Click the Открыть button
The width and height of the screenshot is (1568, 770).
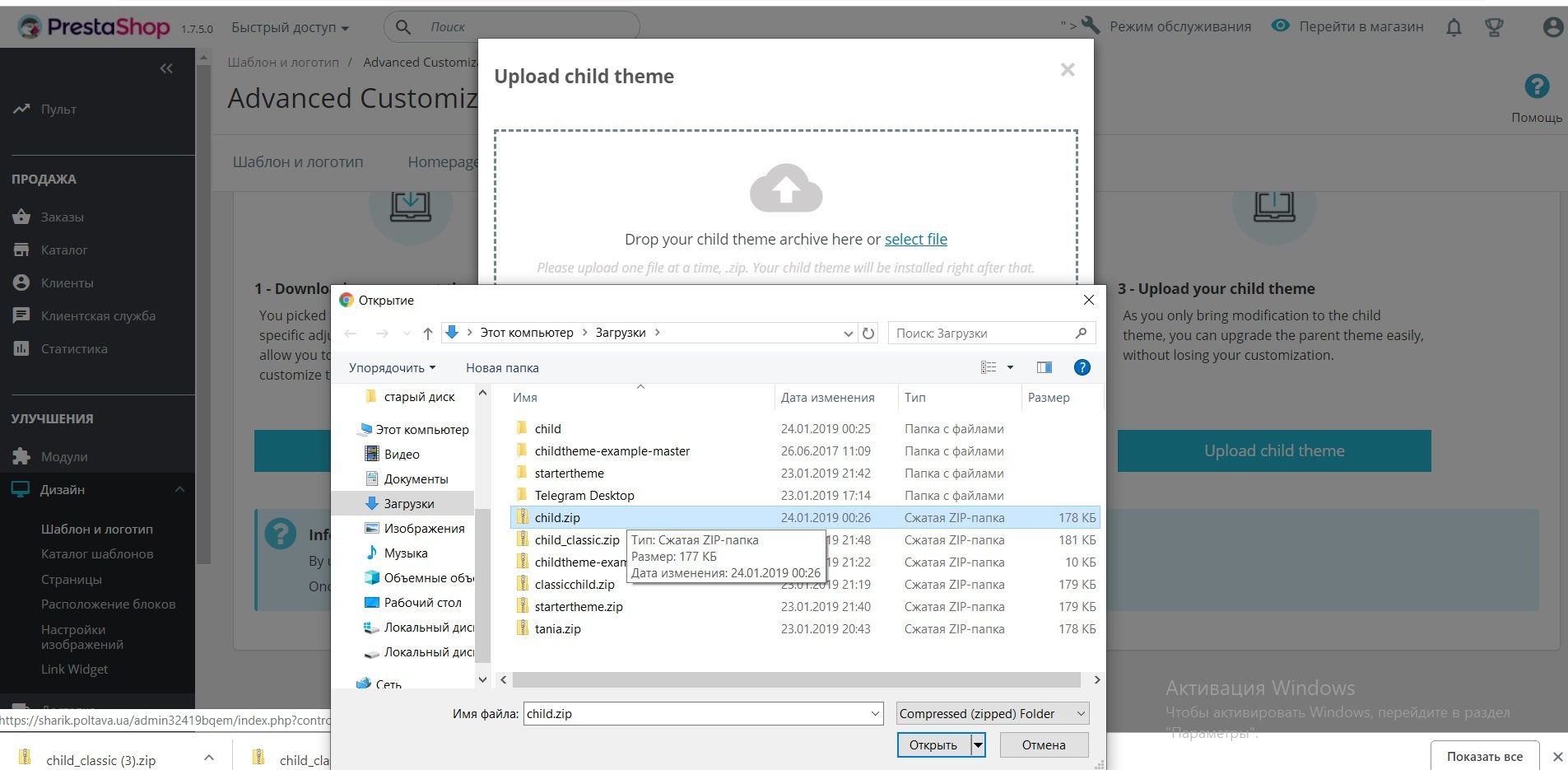point(933,744)
